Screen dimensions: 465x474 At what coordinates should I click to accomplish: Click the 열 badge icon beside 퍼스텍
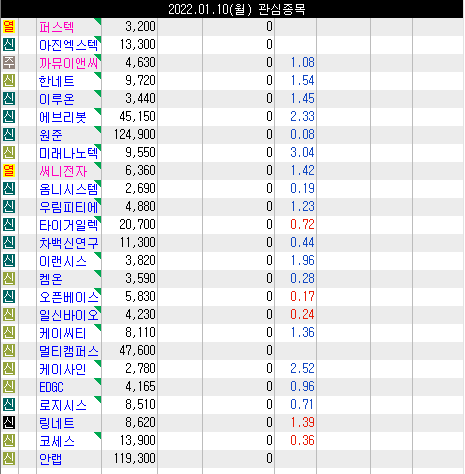pyautogui.click(x=9, y=27)
